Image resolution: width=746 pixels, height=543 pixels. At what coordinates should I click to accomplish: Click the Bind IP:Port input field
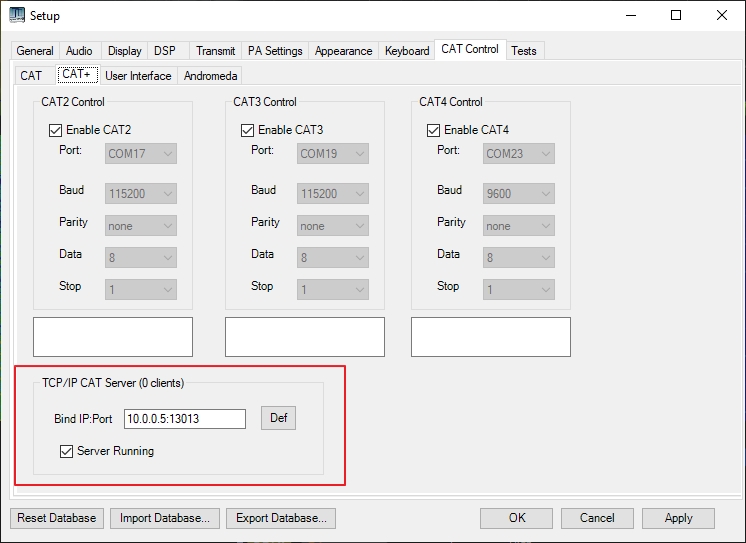184,419
